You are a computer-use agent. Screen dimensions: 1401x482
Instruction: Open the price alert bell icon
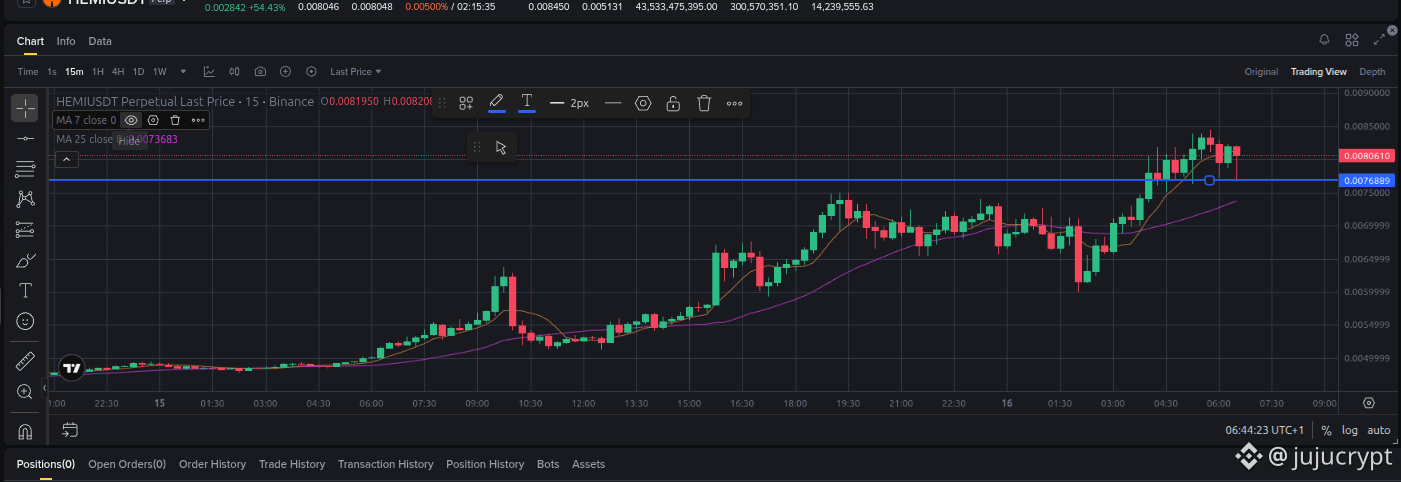coord(1324,40)
